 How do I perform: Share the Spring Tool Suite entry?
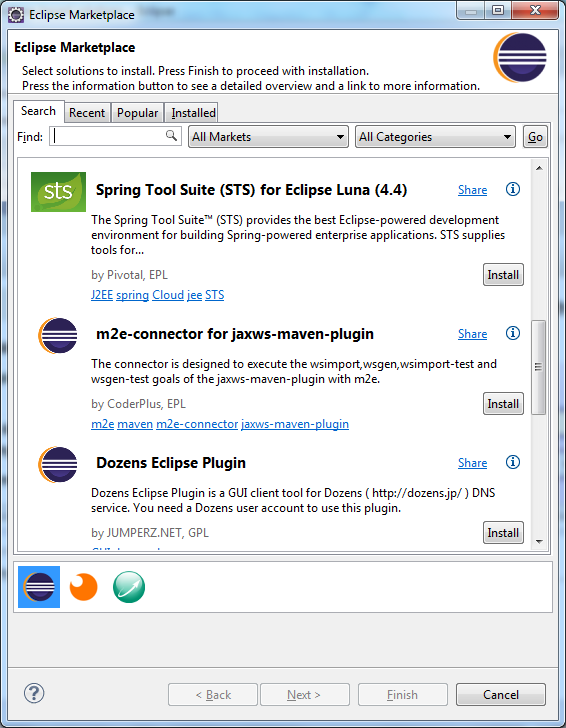(x=473, y=190)
